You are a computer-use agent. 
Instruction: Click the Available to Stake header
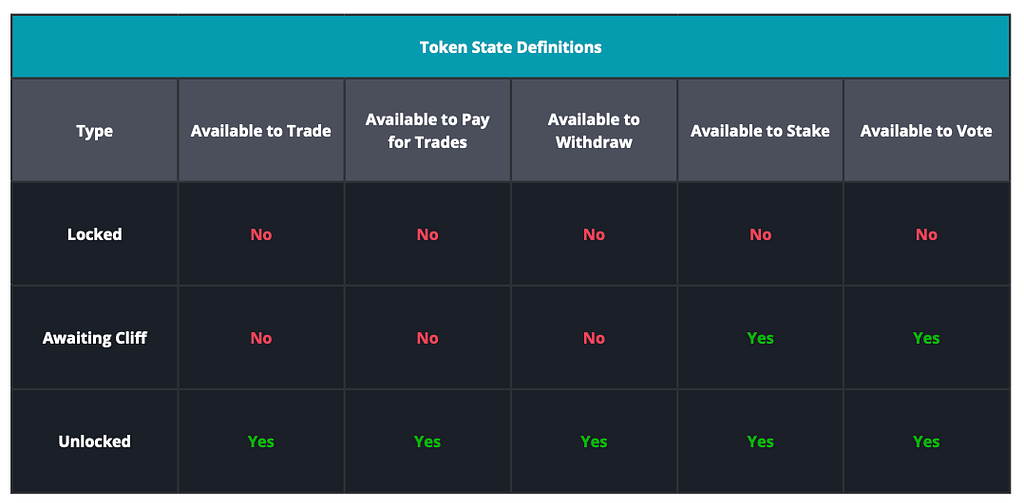pos(760,131)
